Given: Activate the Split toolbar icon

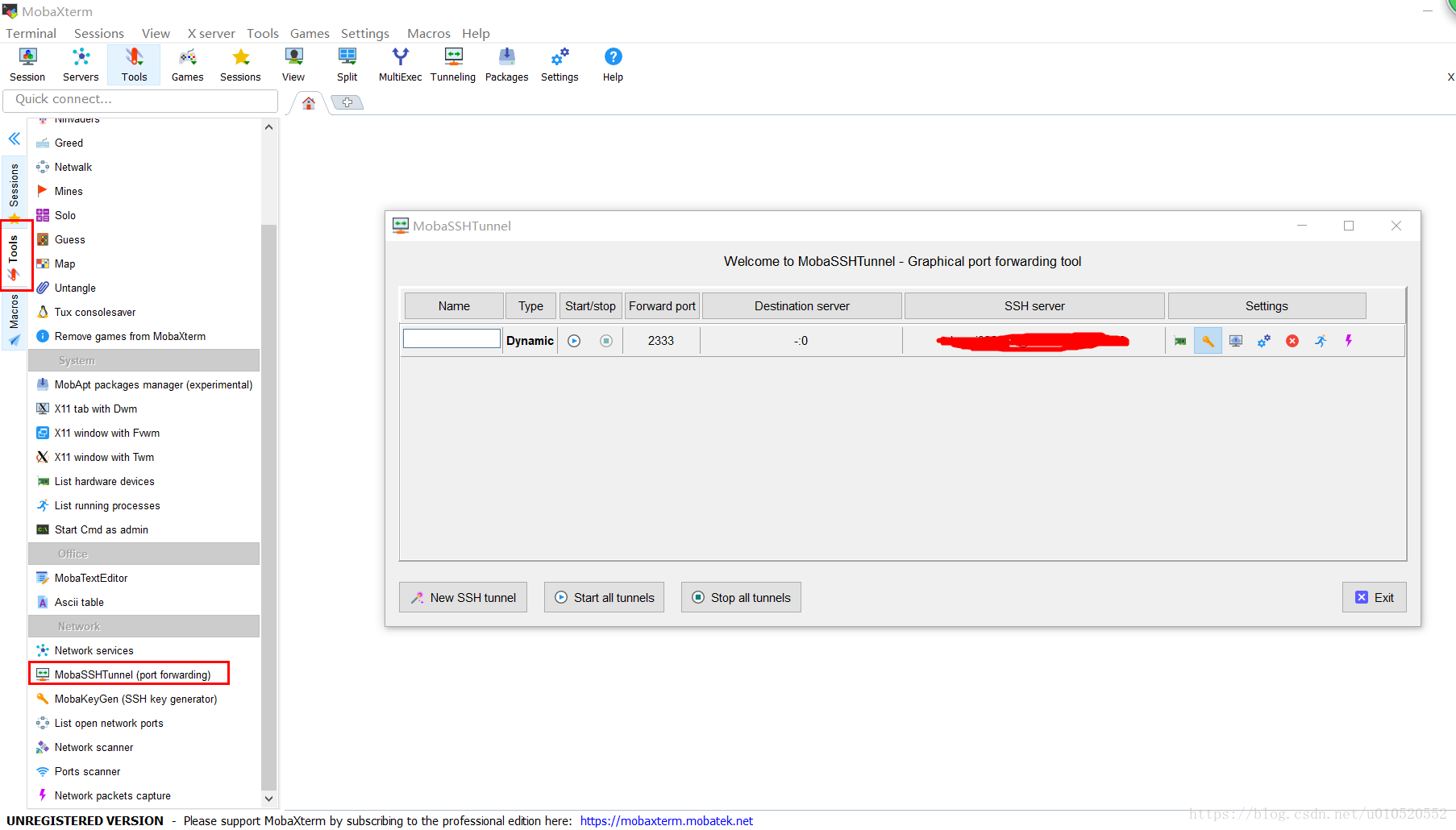Looking at the screenshot, I should pyautogui.click(x=347, y=64).
